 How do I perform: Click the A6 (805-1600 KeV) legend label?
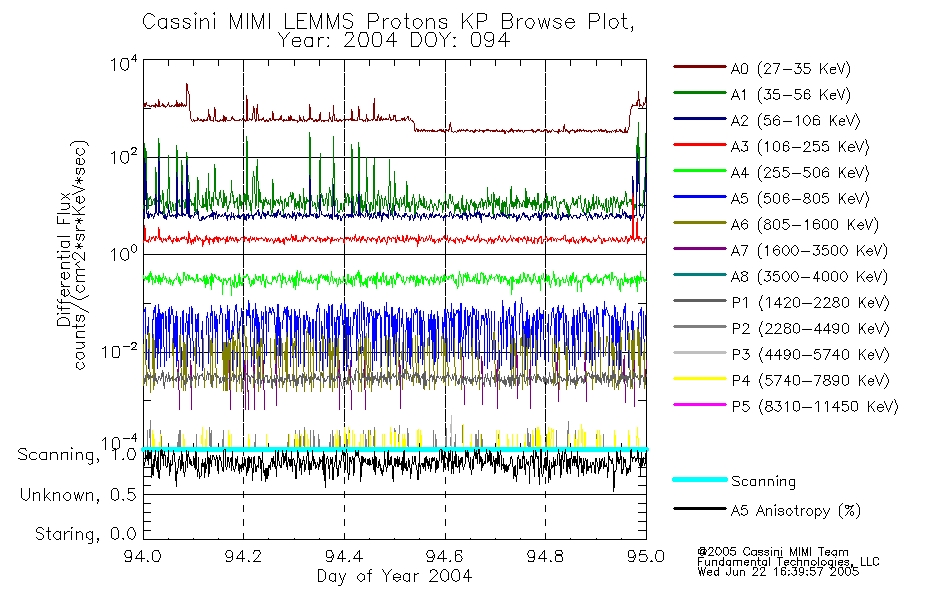point(805,225)
